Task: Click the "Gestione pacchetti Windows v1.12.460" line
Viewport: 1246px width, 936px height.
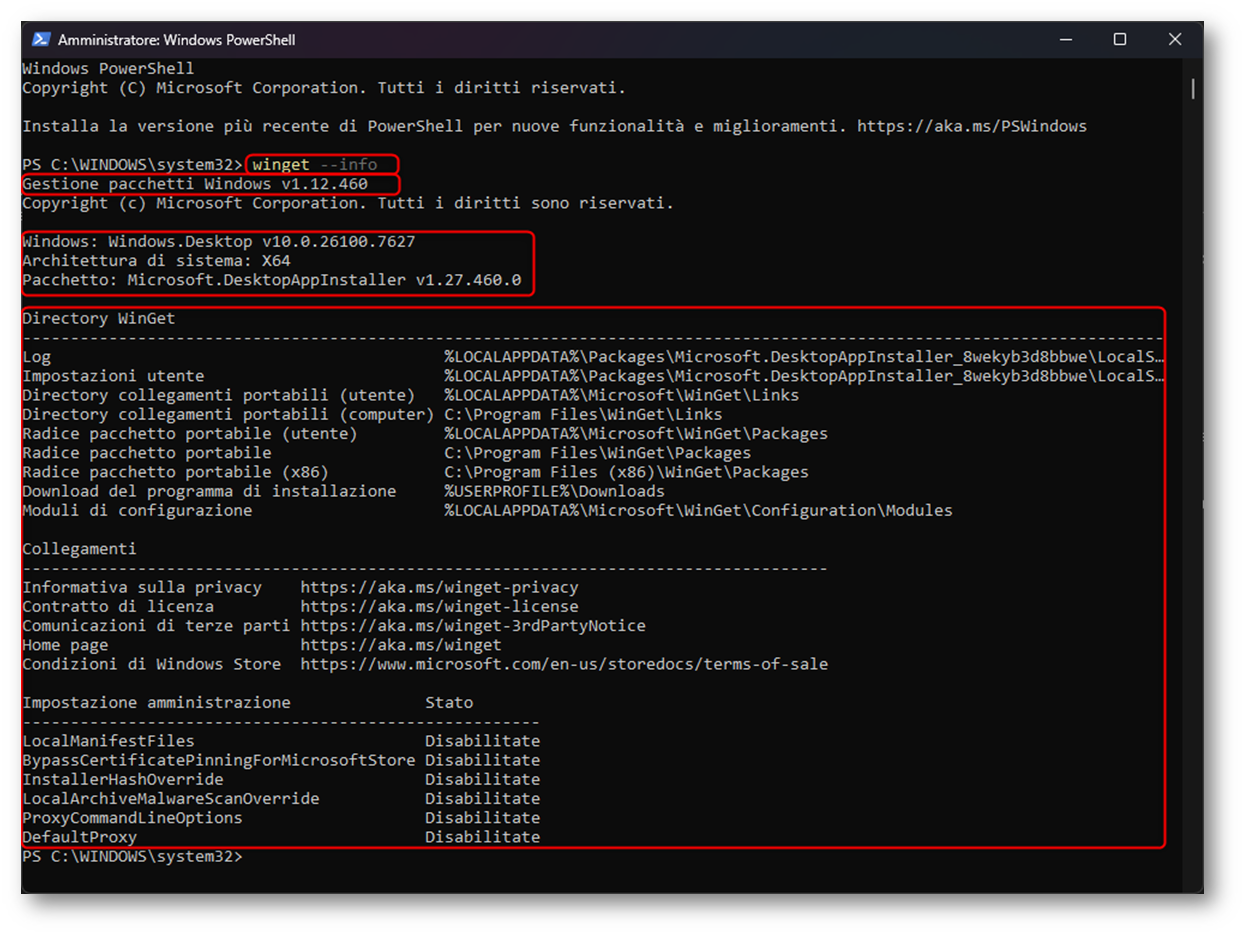Action: coord(195,185)
